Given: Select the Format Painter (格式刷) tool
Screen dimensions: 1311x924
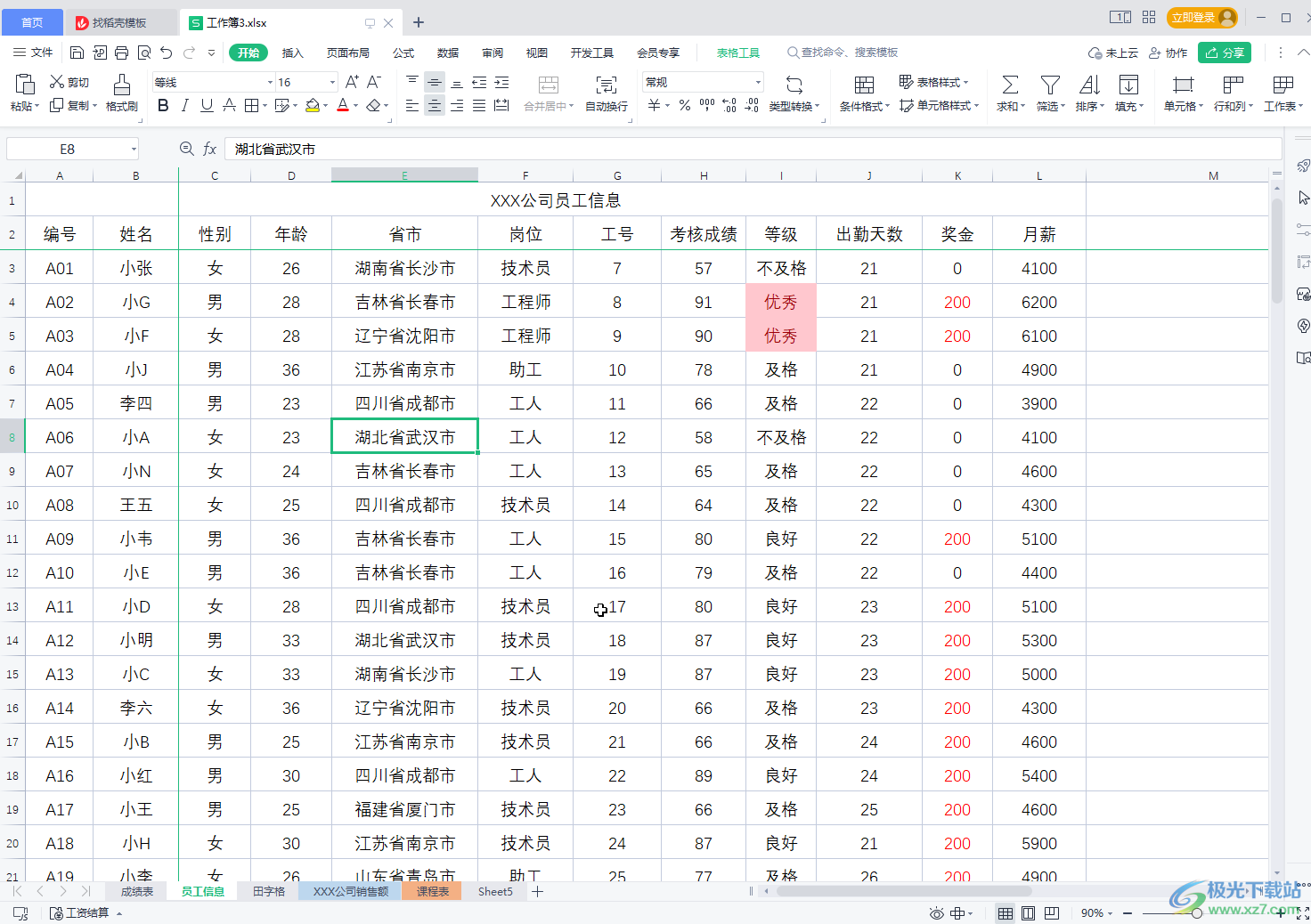Looking at the screenshot, I should click(x=122, y=93).
